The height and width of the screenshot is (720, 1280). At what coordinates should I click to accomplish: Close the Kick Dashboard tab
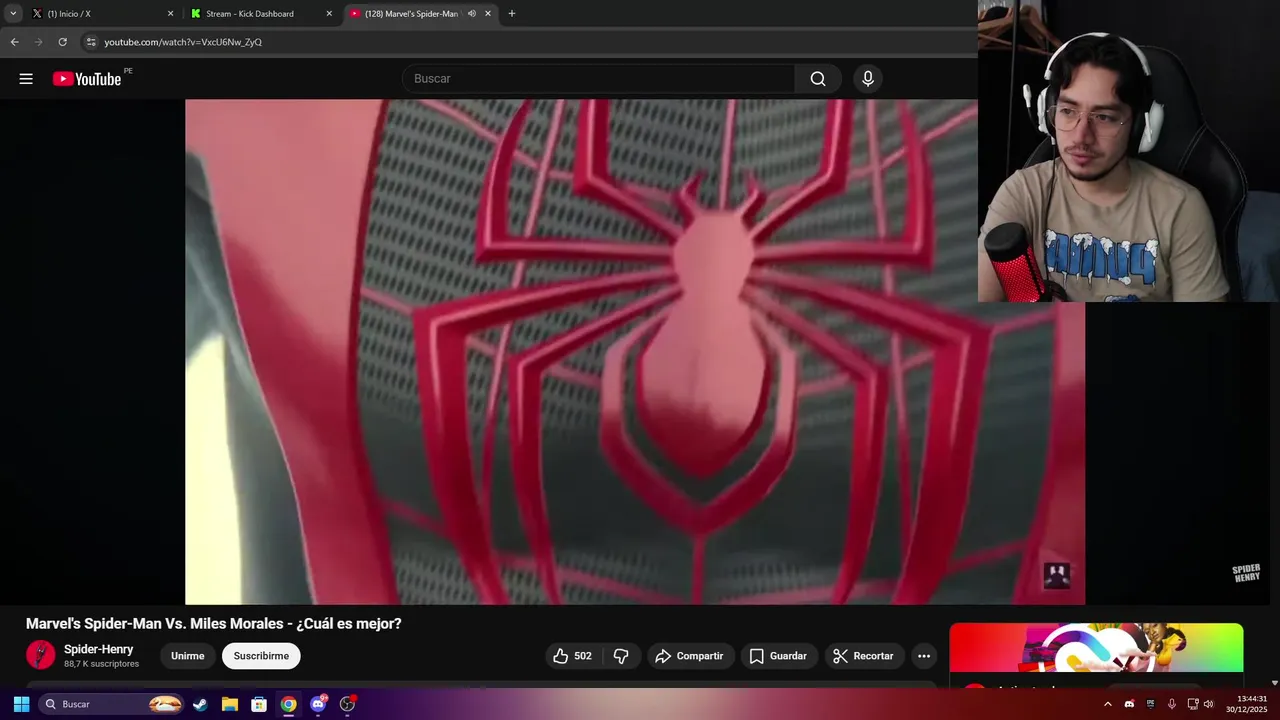click(329, 14)
